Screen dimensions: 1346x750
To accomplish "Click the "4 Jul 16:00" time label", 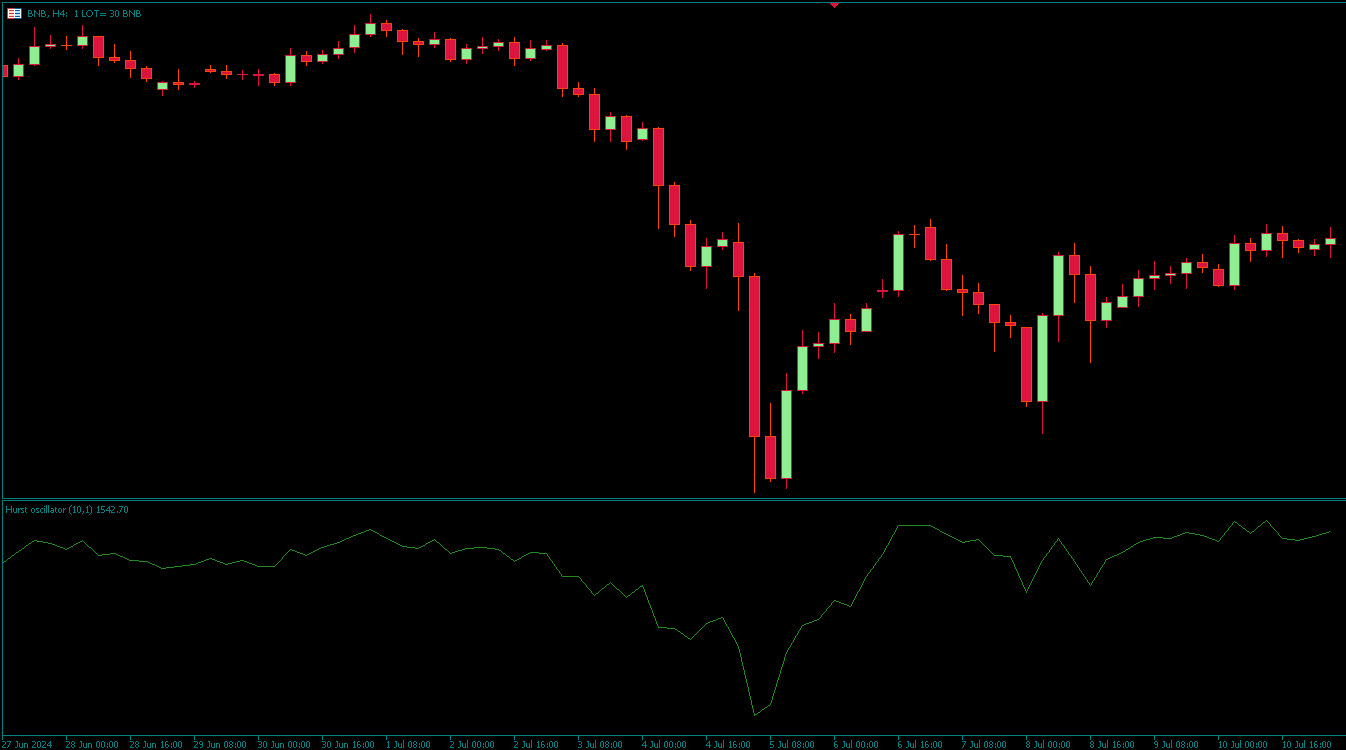I will 728,744.
